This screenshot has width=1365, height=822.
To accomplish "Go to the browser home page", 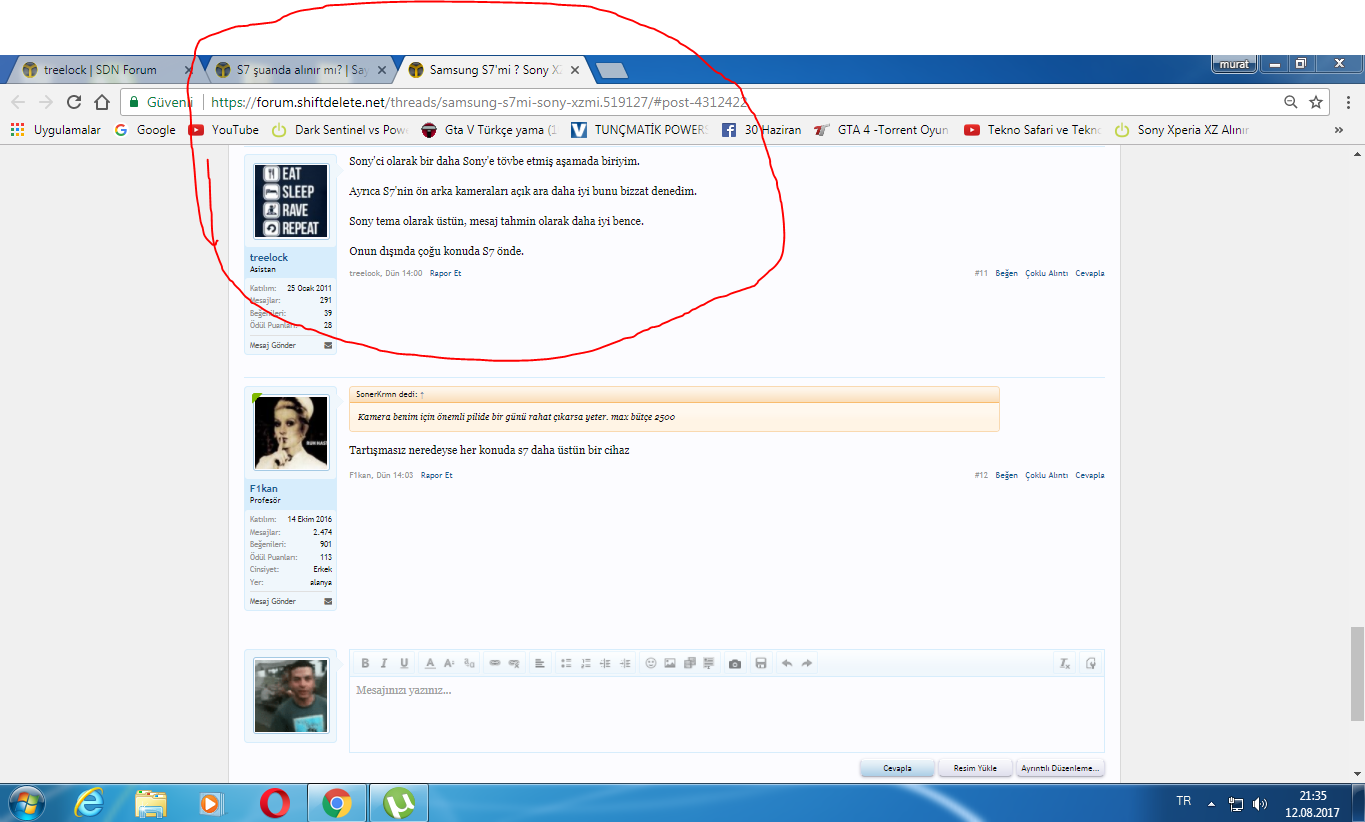I will (x=101, y=102).
